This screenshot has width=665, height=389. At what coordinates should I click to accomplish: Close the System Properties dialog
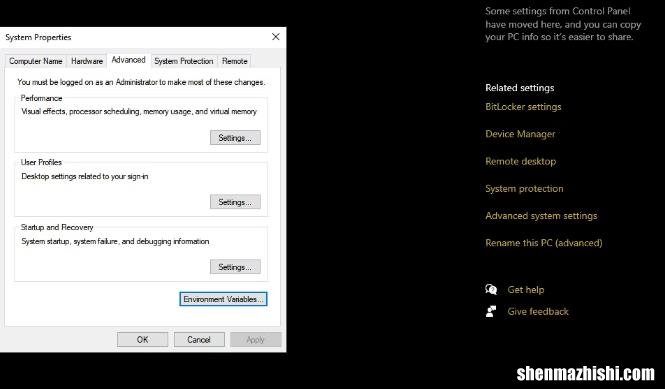[276, 37]
